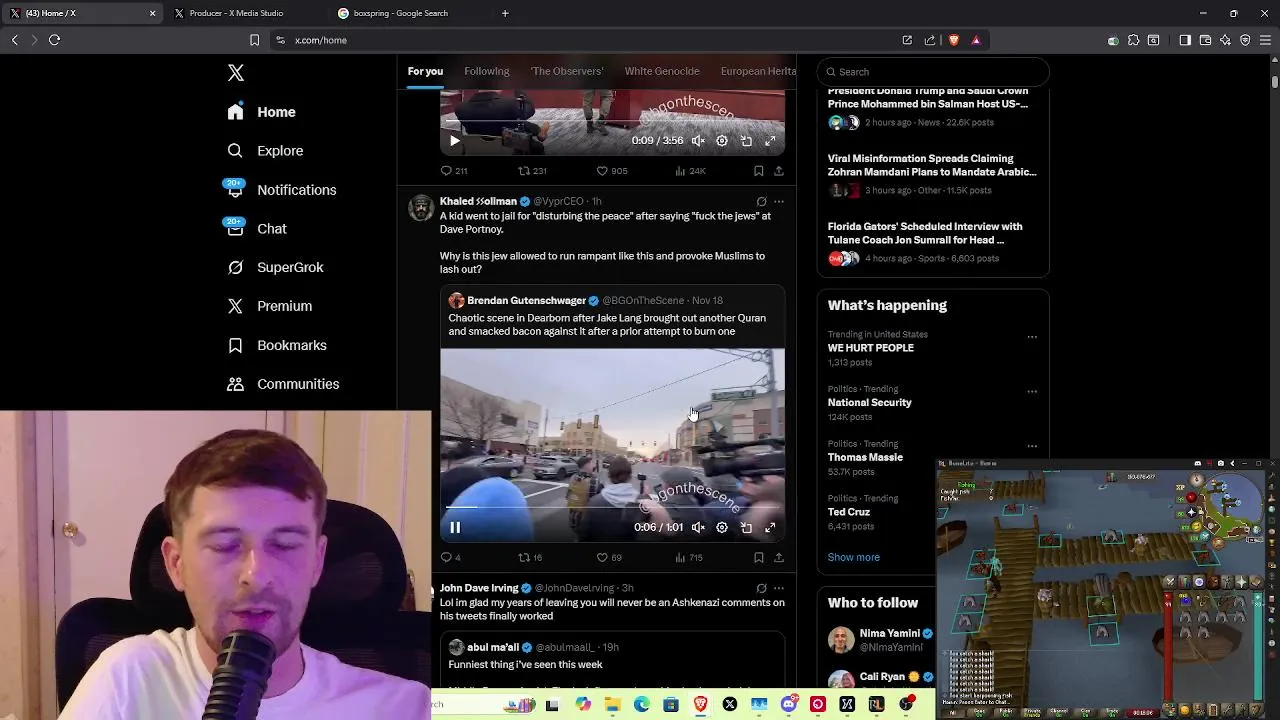Click the X logo in the sidebar
Screen dimensions: 1280x720
coord(236,73)
